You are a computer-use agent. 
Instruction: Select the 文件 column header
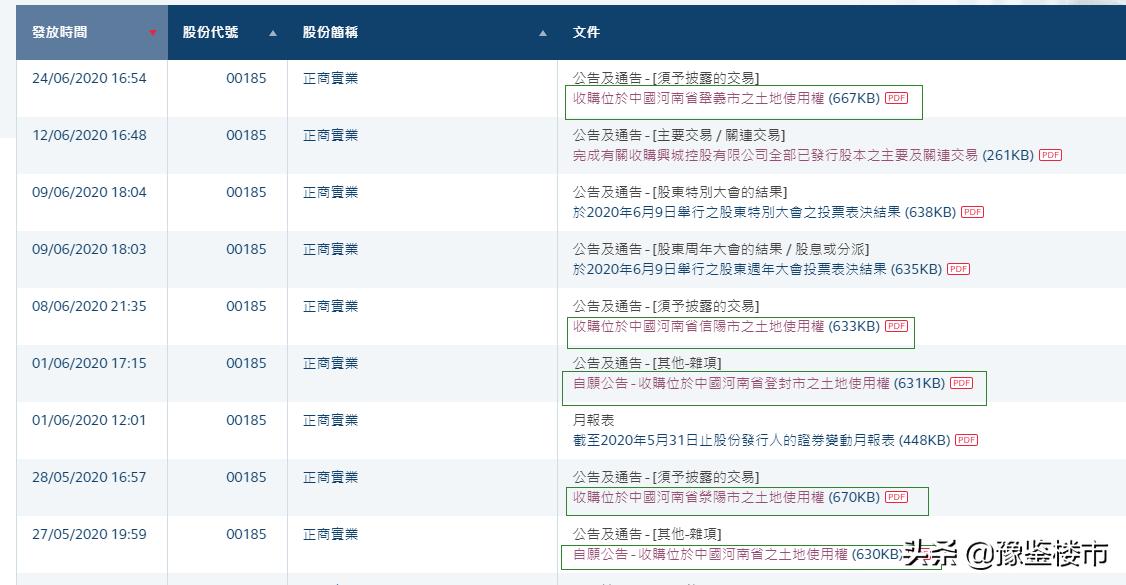pos(583,31)
